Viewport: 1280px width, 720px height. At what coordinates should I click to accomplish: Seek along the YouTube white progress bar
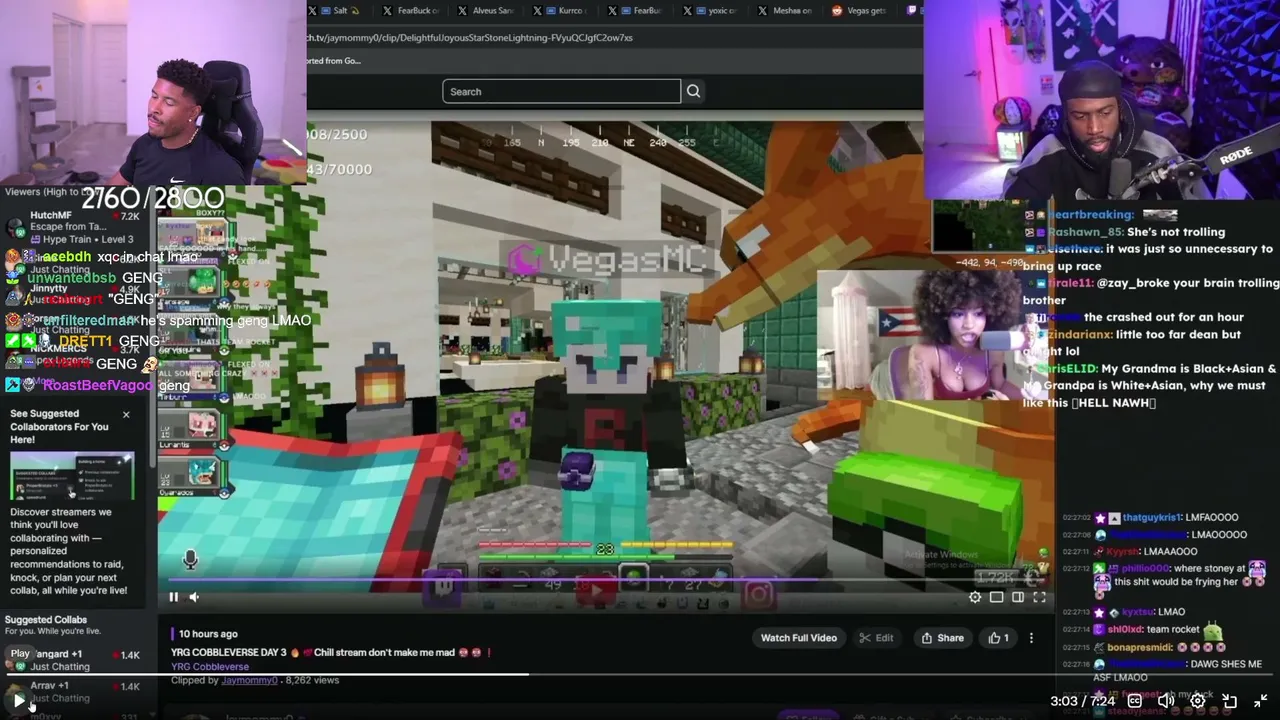(x=640, y=674)
